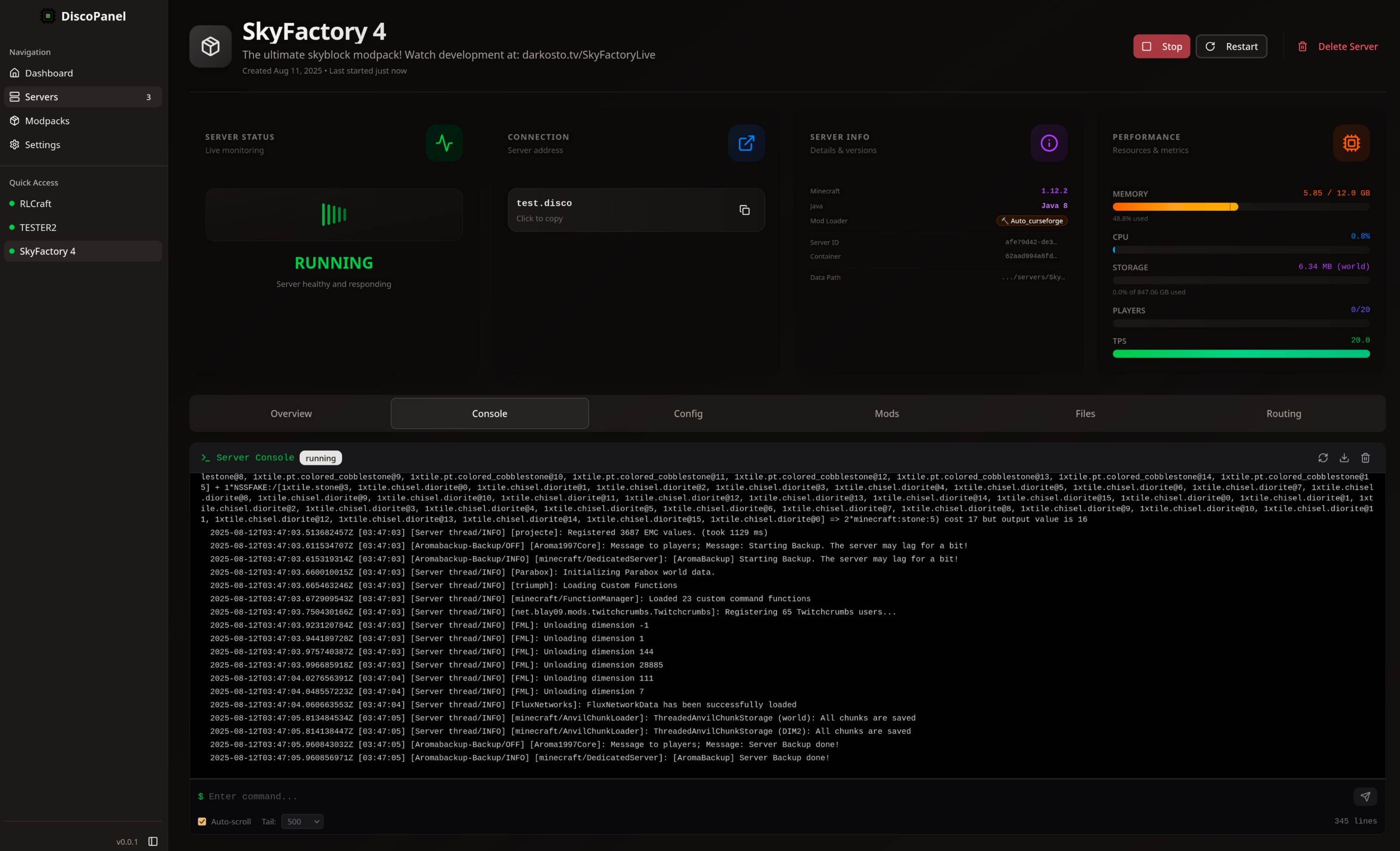Click the Servers count badge 3
The width and height of the screenshot is (1400, 851).
pyautogui.click(x=149, y=97)
